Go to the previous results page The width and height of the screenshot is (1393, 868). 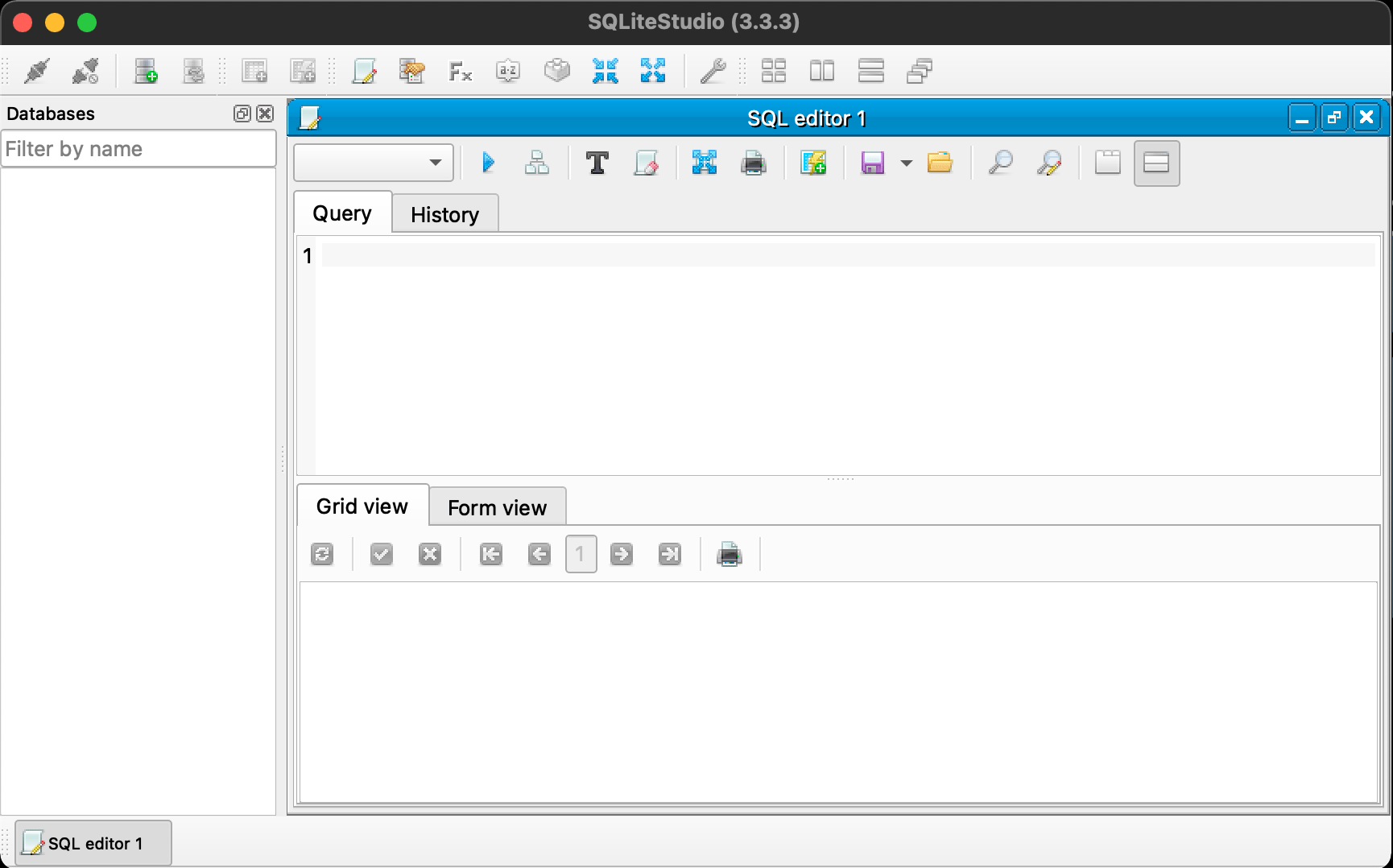point(539,554)
